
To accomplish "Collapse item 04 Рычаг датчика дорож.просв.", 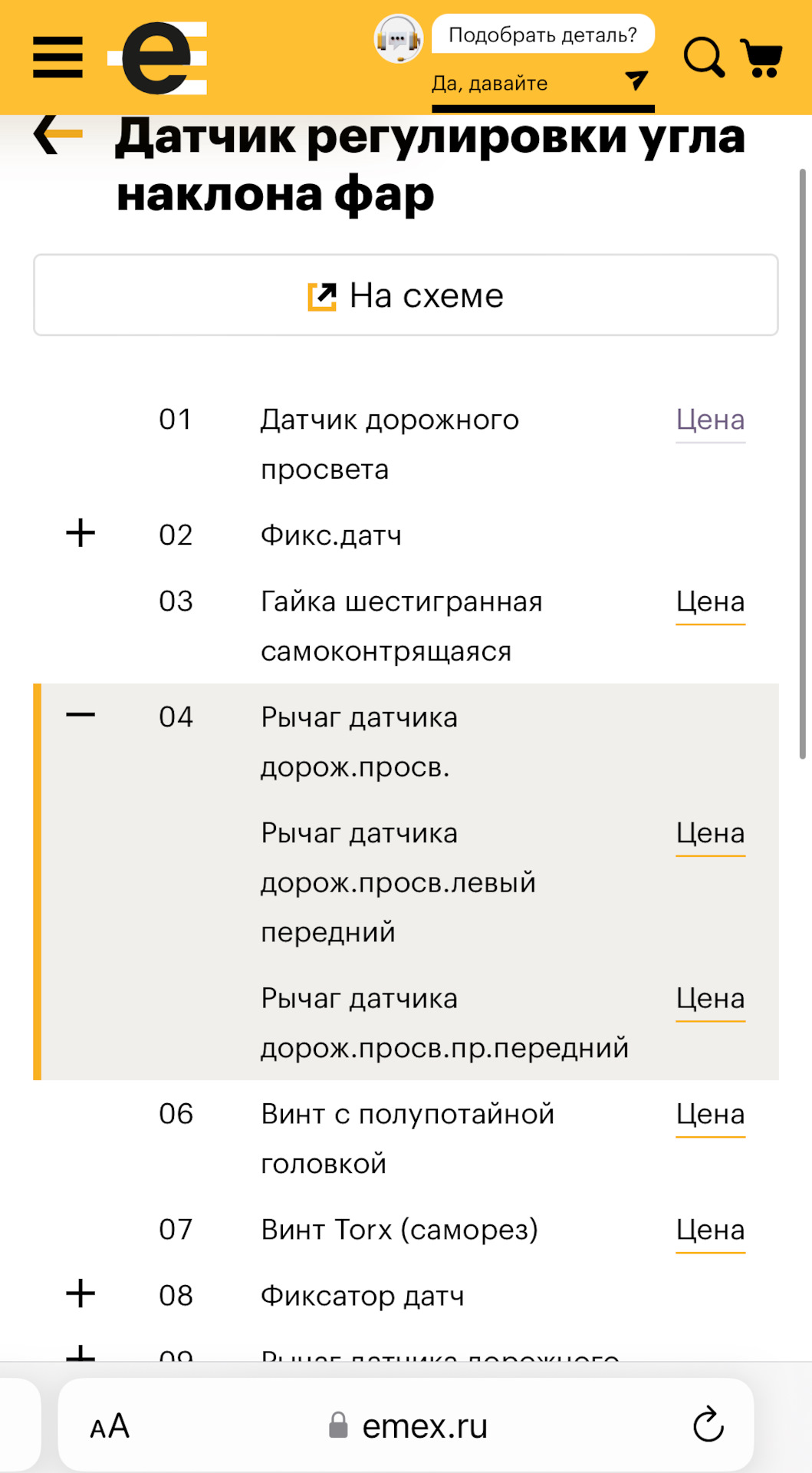I will (x=81, y=715).
